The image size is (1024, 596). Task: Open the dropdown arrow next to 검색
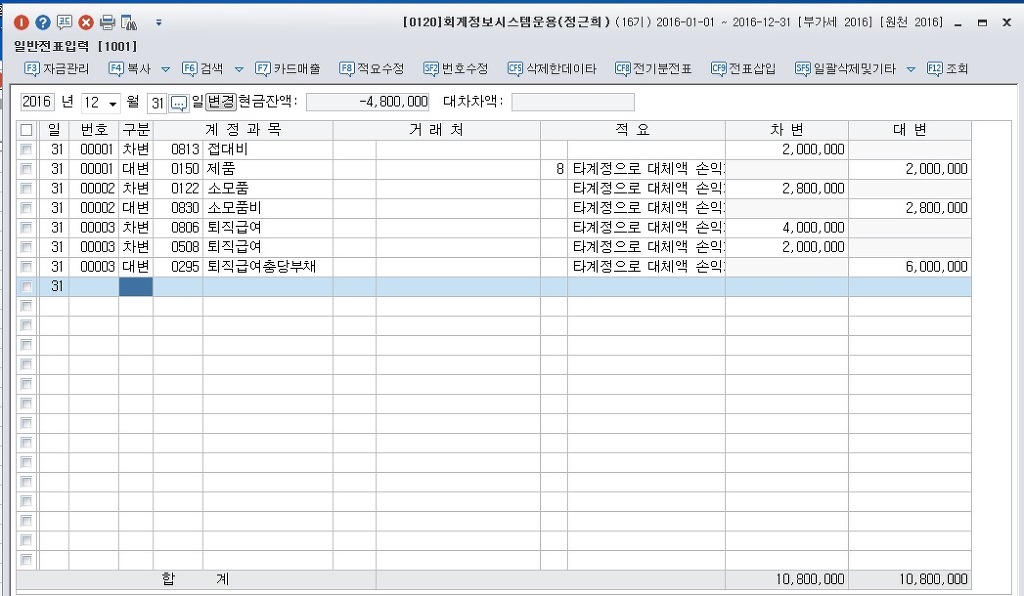pos(239,69)
